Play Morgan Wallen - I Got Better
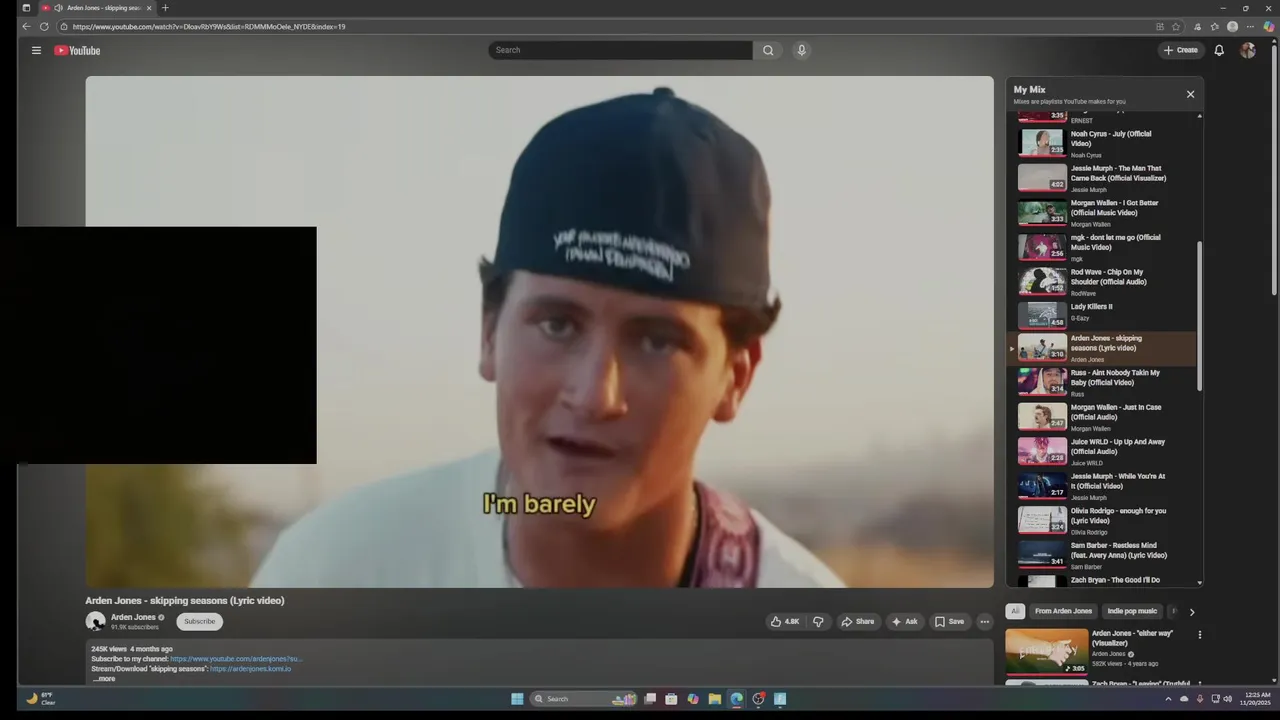Image resolution: width=1280 pixels, height=720 pixels. pyautogui.click(x=1100, y=212)
